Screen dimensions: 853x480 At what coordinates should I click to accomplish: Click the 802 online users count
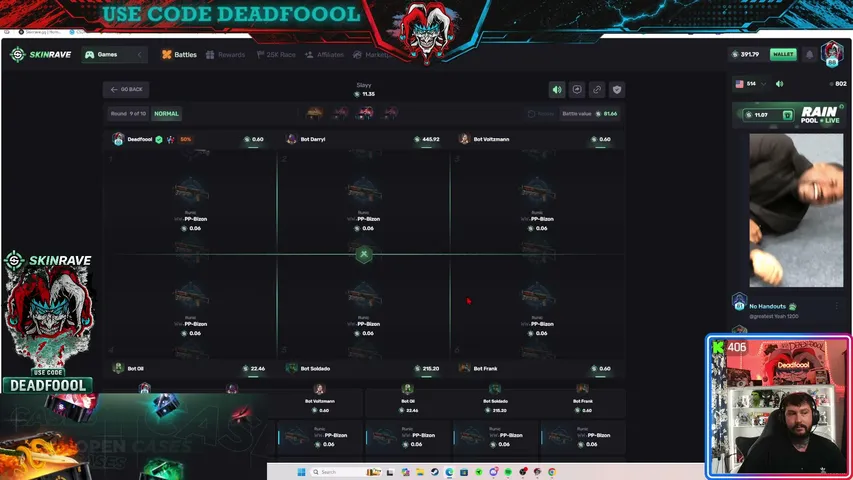point(838,84)
